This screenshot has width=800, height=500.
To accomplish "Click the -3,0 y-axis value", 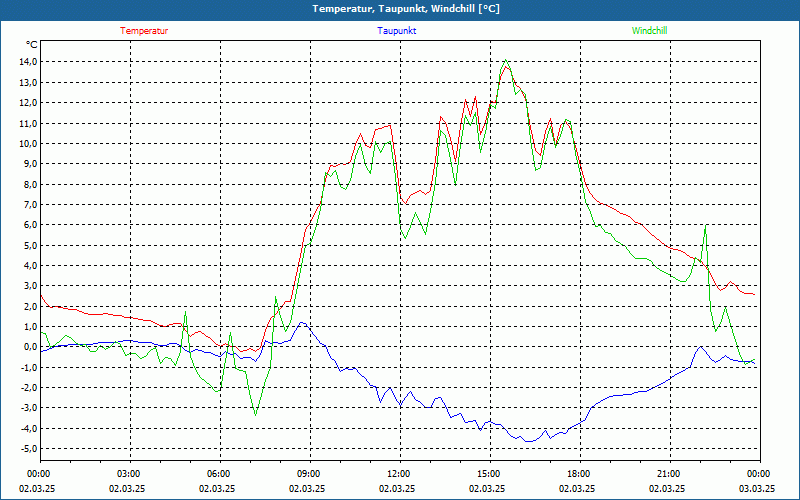I will coord(29,408).
